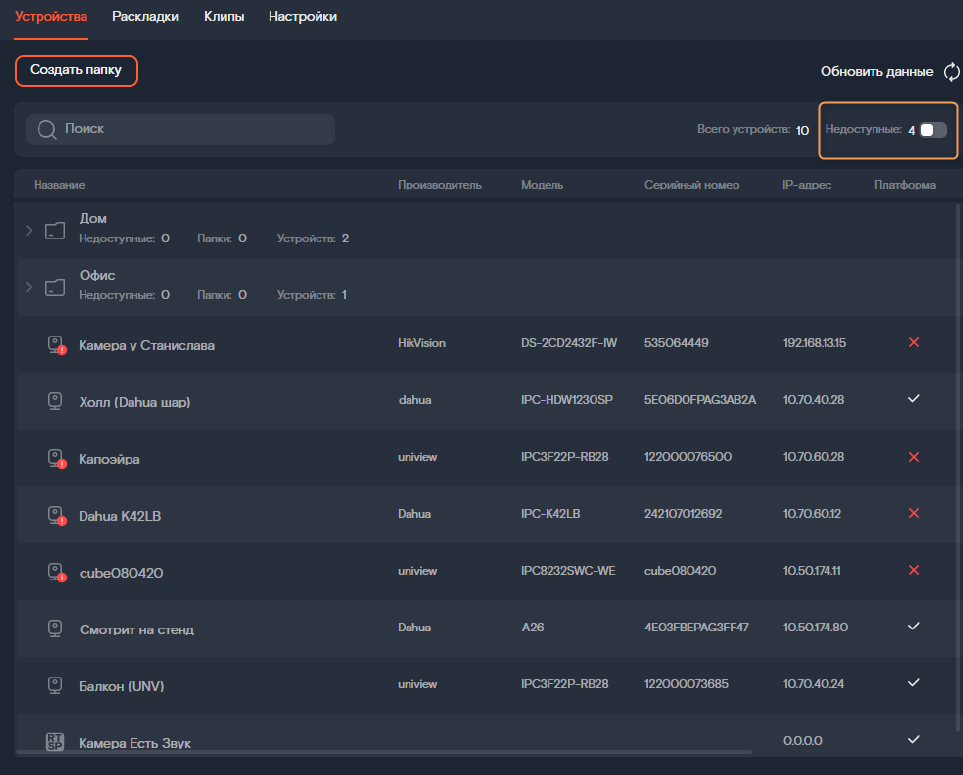Sort by the Серийный номер column header

692,185
